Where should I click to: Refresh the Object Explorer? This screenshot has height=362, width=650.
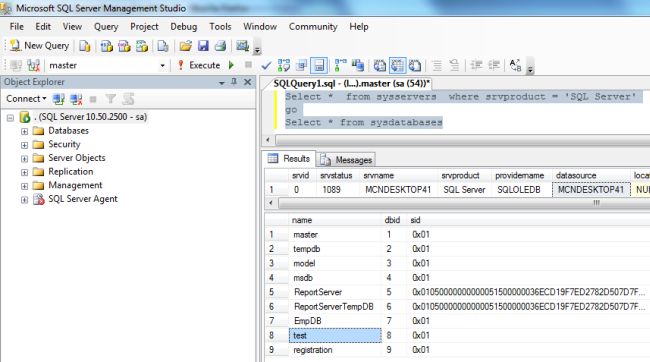tap(128, 99)
